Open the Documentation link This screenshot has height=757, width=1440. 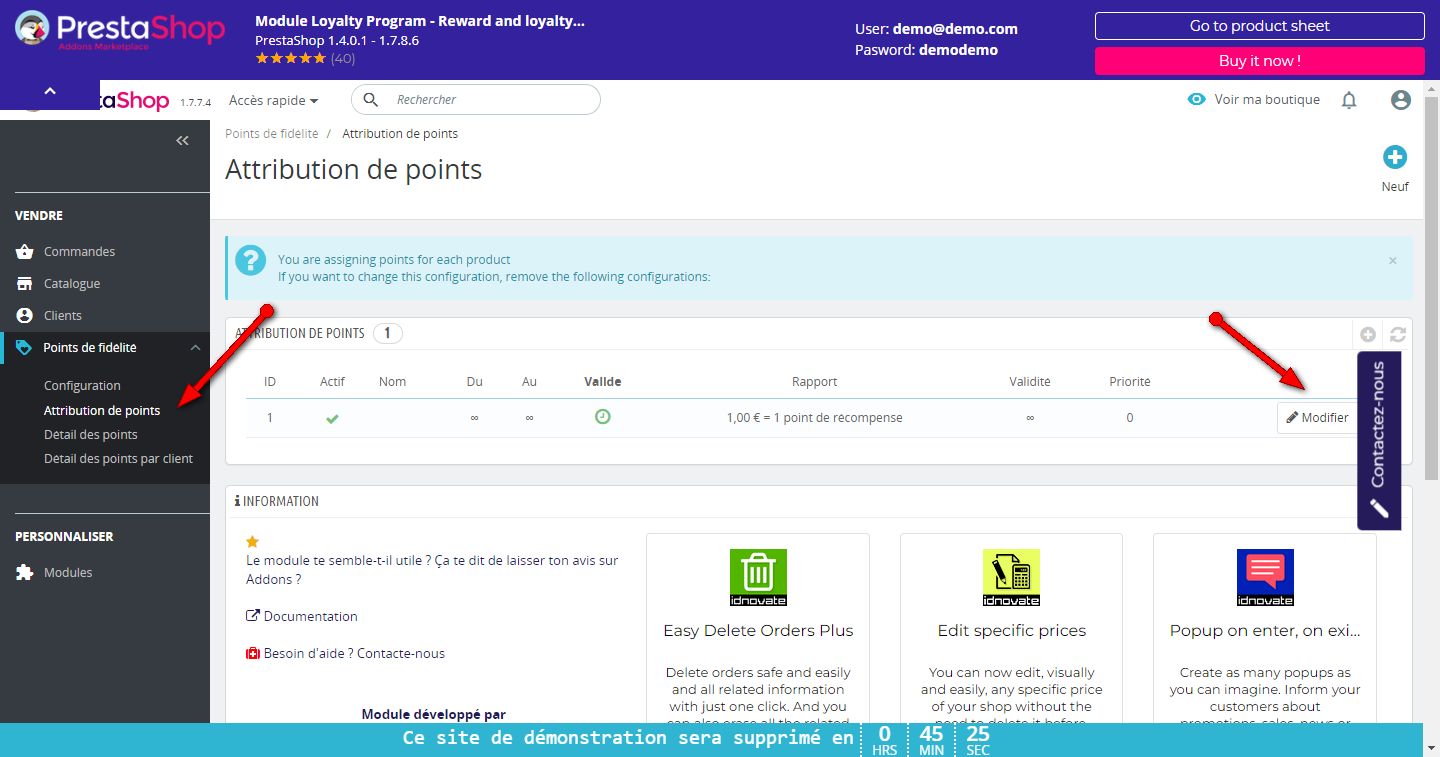coord(302,617)
